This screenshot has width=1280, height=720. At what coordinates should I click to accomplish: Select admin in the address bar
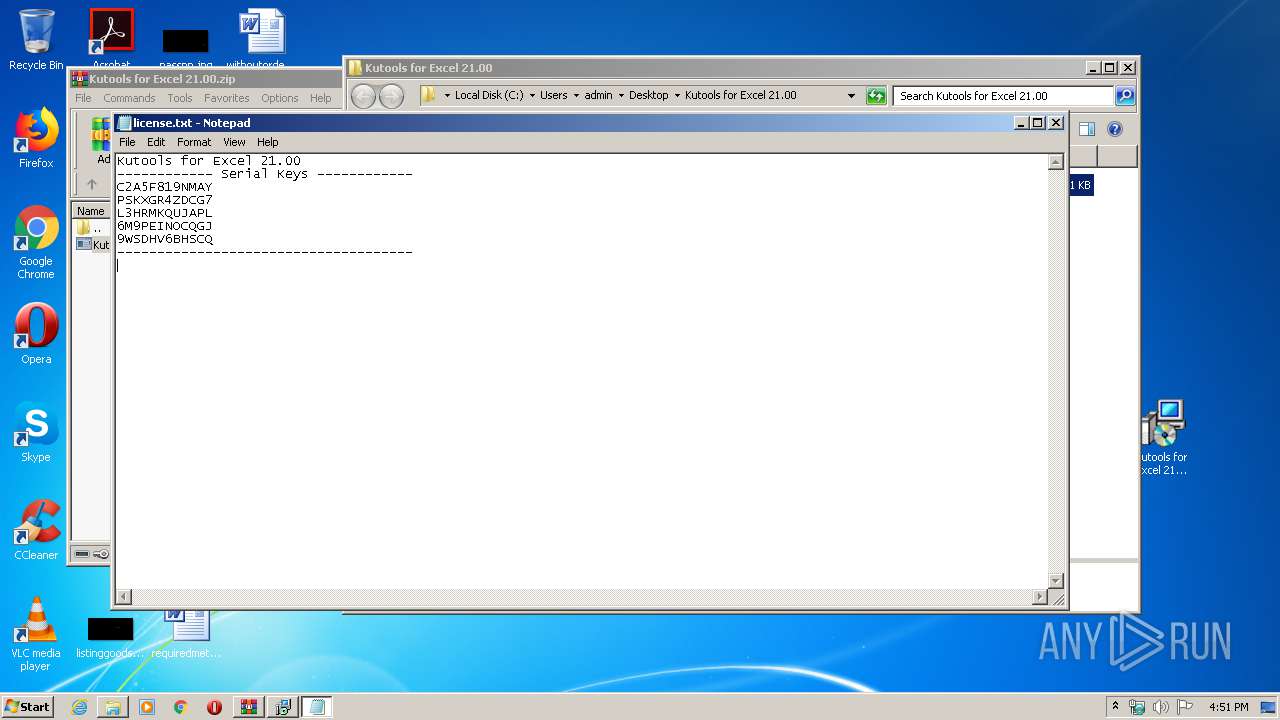598,96
